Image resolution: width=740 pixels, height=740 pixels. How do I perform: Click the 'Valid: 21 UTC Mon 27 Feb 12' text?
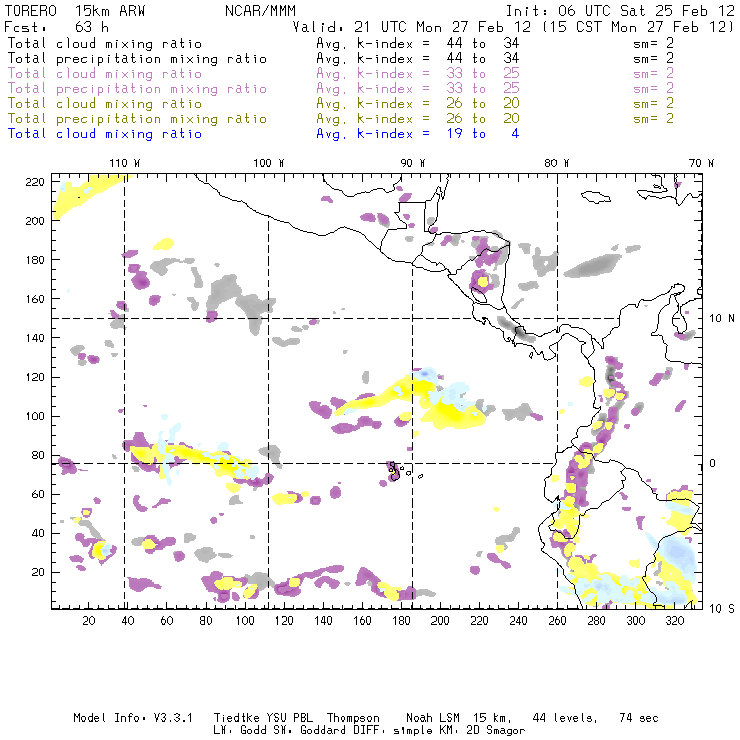point(412,27)
